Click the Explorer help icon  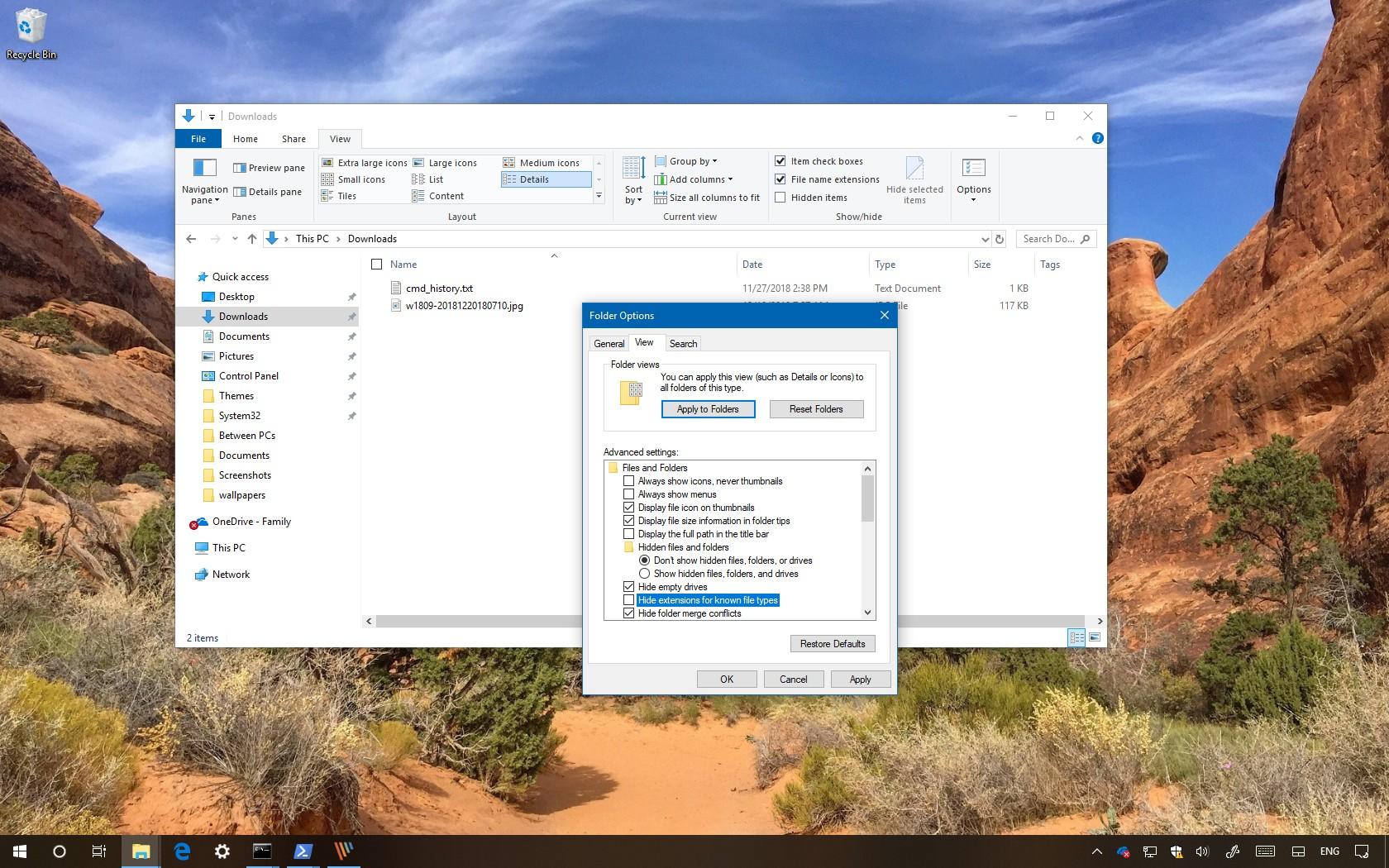point(1098,139)
